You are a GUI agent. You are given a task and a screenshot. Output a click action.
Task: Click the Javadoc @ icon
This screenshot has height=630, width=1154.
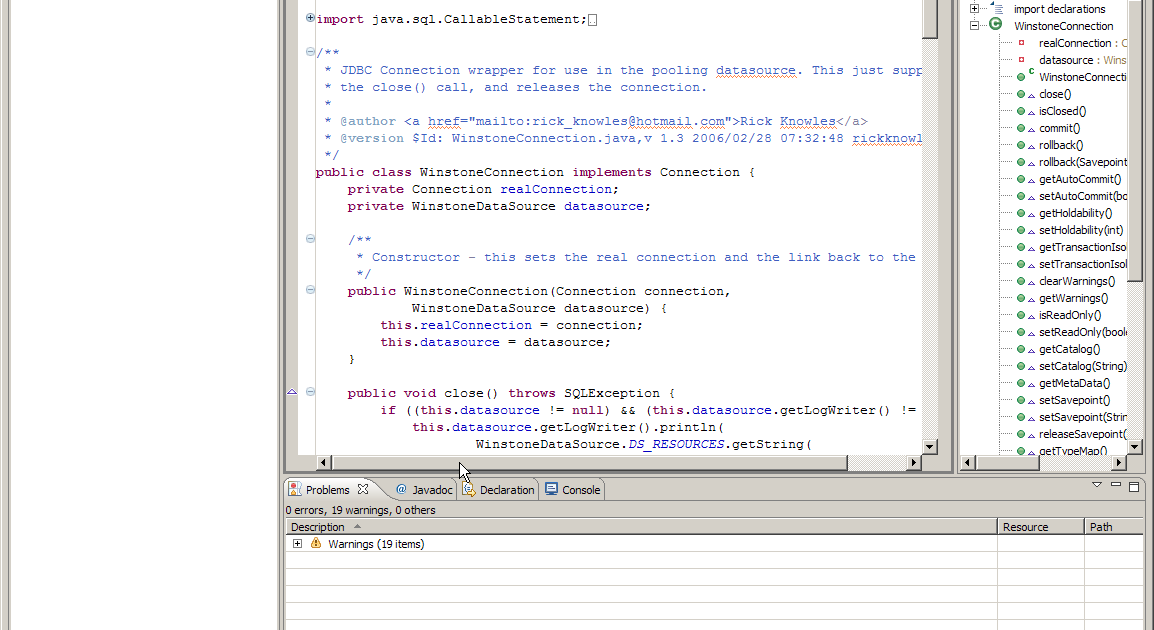(401, 489)
